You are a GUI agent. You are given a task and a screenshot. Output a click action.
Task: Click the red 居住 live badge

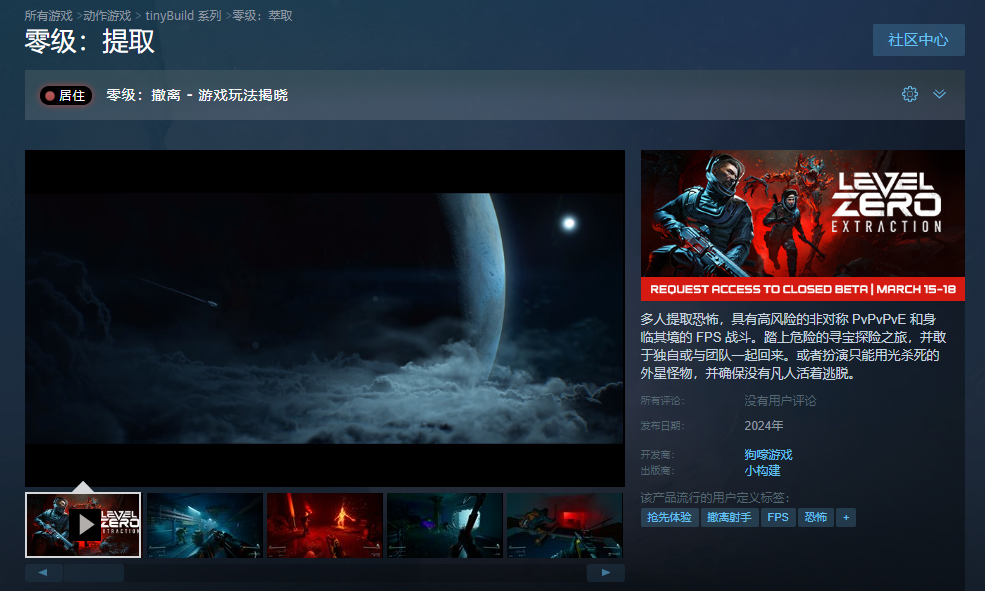click(x=66, y=95)
